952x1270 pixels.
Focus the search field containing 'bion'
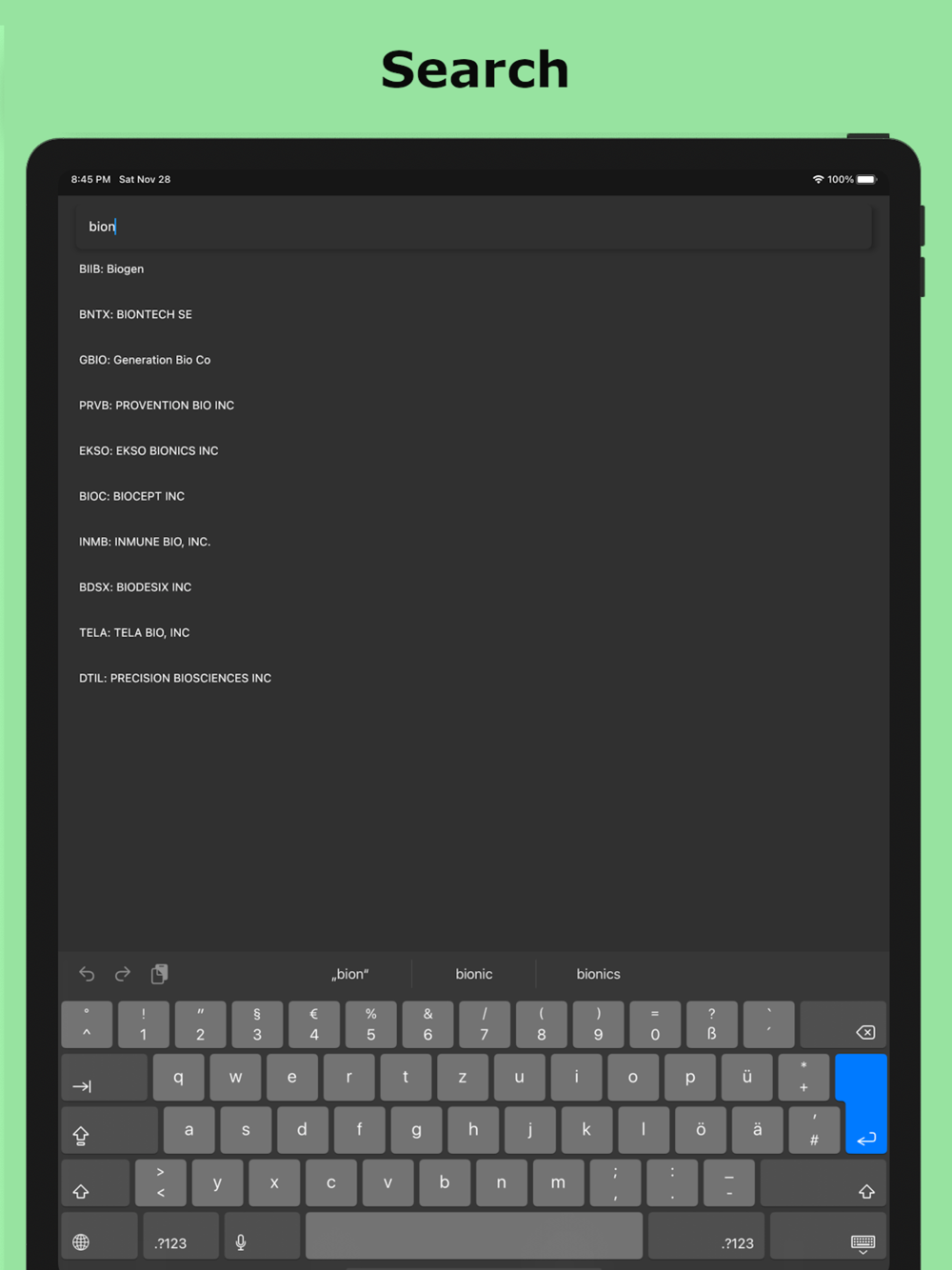click(474, 227)
